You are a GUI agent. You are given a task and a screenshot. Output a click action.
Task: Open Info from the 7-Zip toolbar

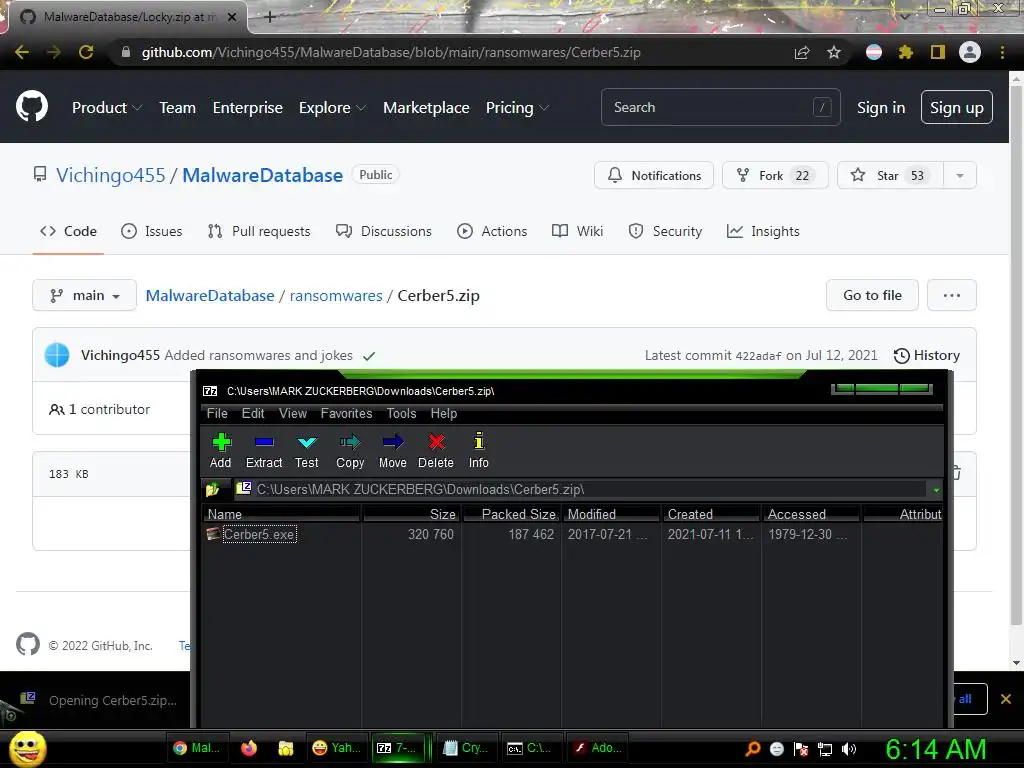pos(479,451)
